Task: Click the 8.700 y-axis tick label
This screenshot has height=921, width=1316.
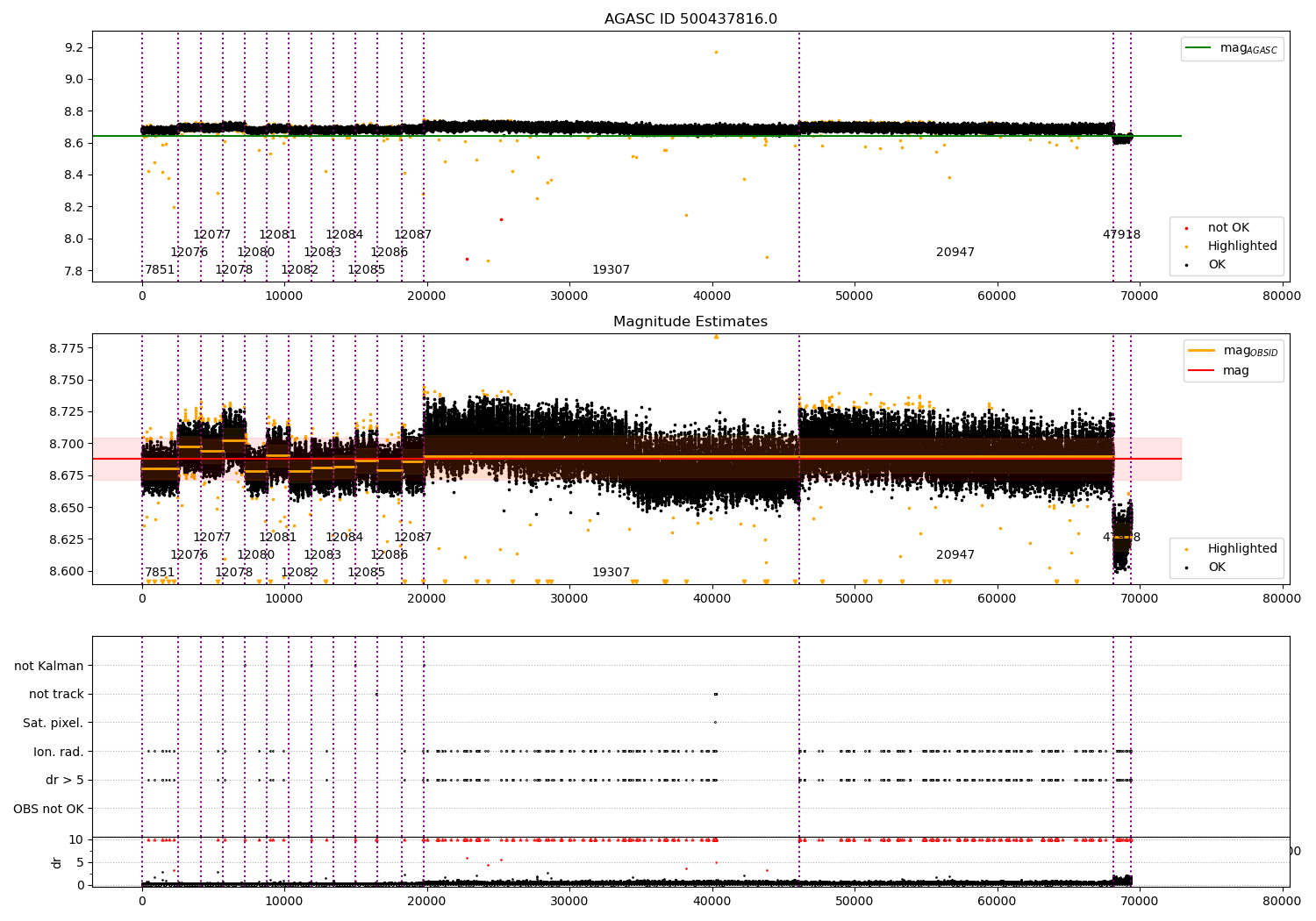Action: 67,444
